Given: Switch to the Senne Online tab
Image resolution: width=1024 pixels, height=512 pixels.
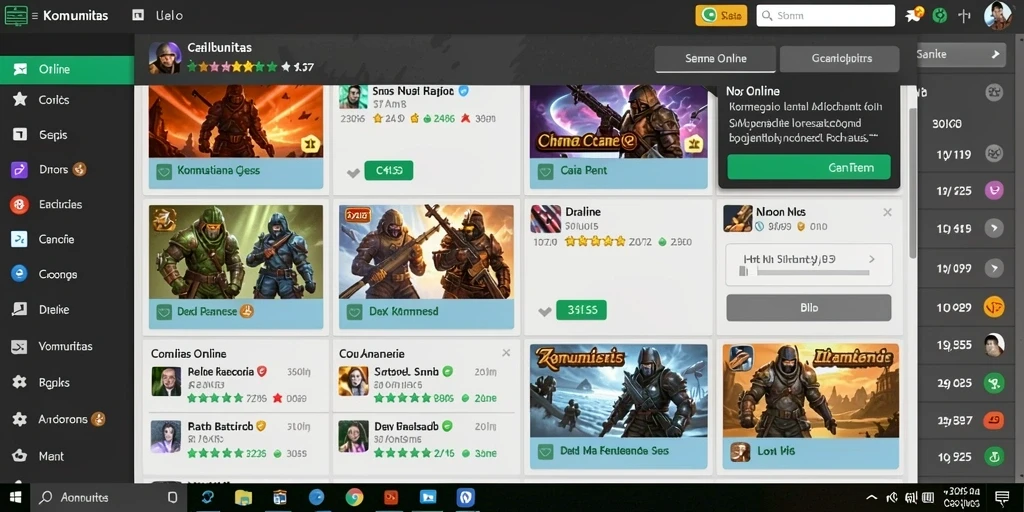Looking at the screenshot, I should coord(716,59).
